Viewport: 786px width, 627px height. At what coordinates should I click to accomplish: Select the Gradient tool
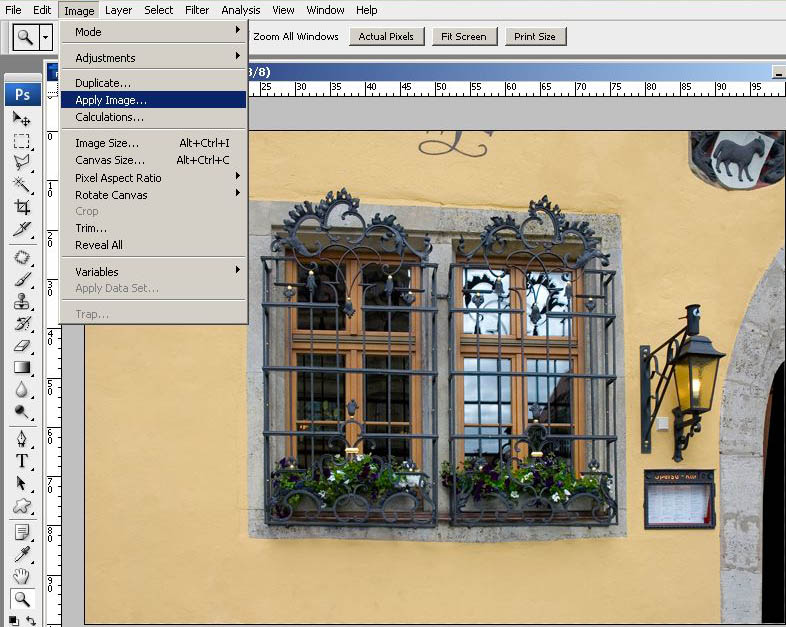point(21,367)
